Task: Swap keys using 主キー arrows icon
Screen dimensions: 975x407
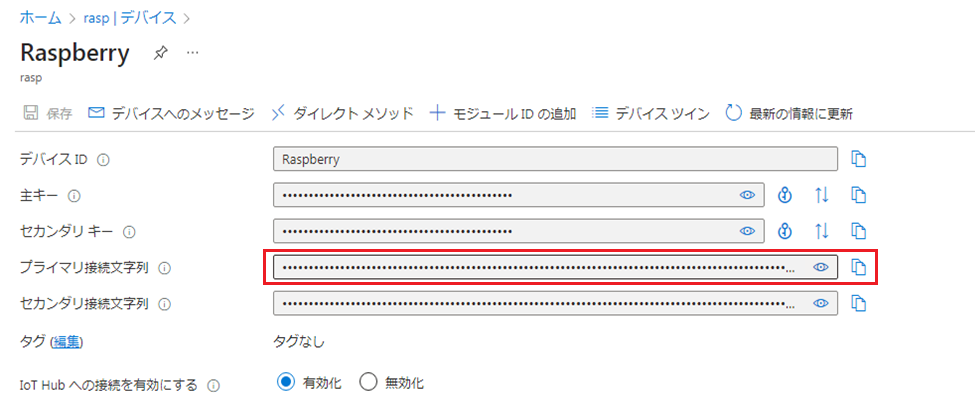Action: [822, 195]
